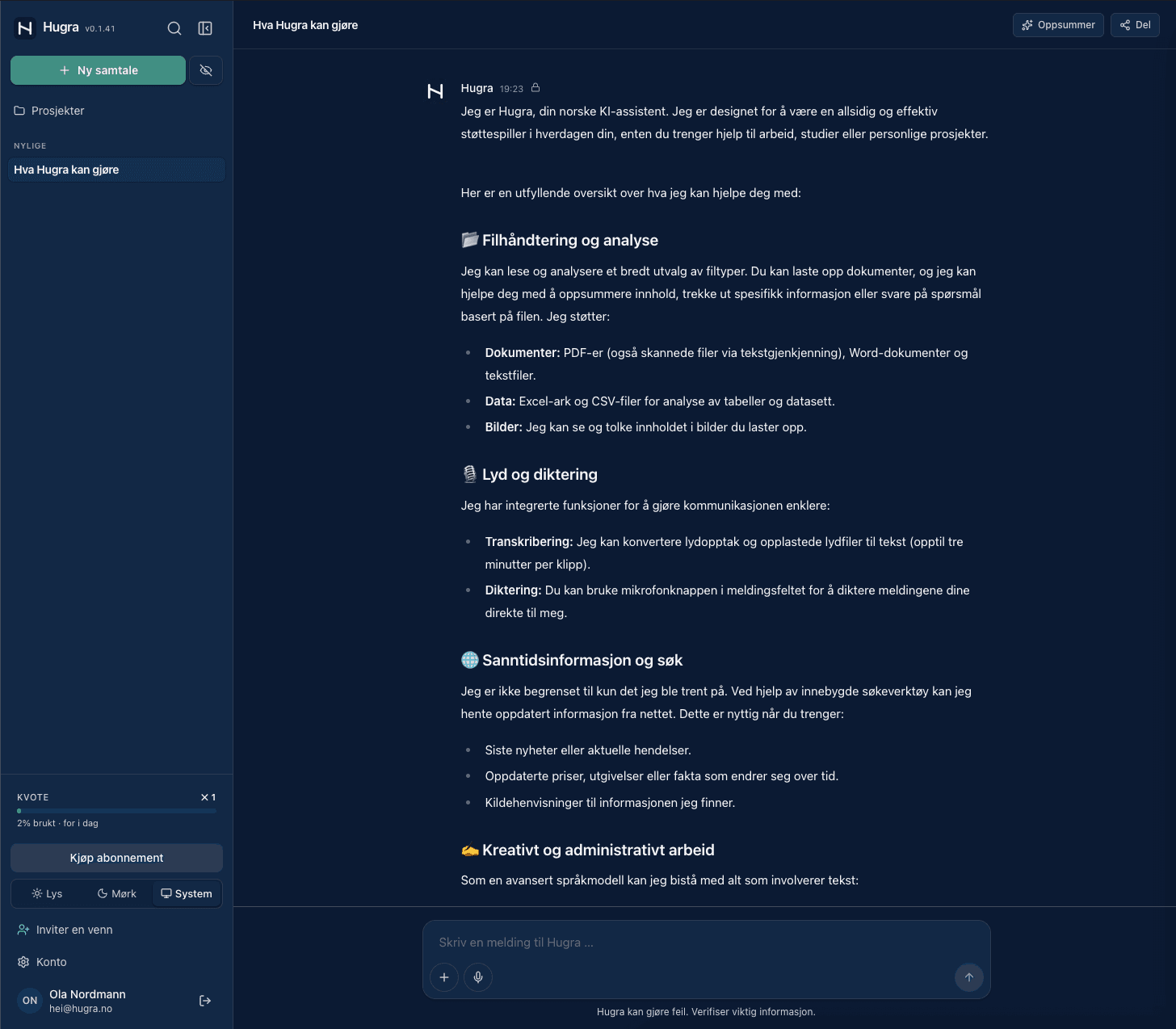Click the plus attachment button
This screenshot has width=1176, height=1029.
[x=444, y=977]
